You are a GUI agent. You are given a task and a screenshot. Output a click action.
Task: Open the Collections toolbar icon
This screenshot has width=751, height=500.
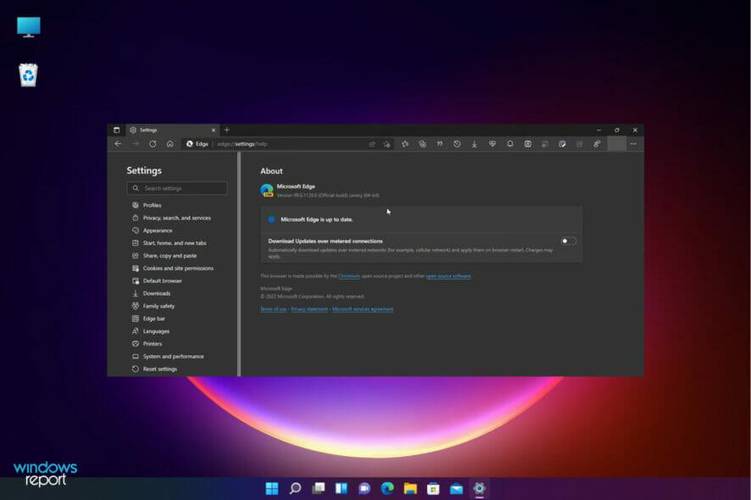click(422, 144)
